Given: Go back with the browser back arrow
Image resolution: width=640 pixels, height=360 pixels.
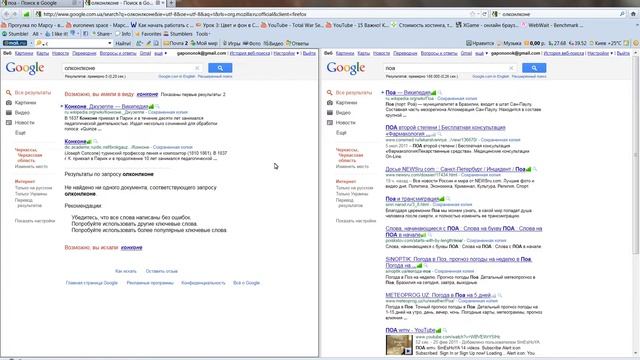Looking at the screenshot, I should click(x=6, y=14).
